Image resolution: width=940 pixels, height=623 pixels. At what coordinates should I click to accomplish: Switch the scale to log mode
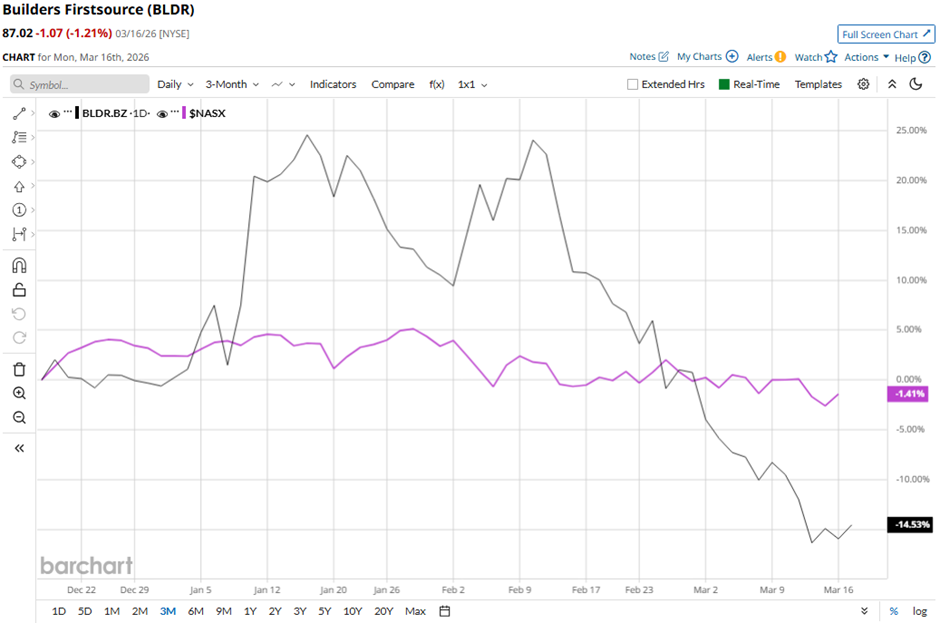(x=920, y=611)
